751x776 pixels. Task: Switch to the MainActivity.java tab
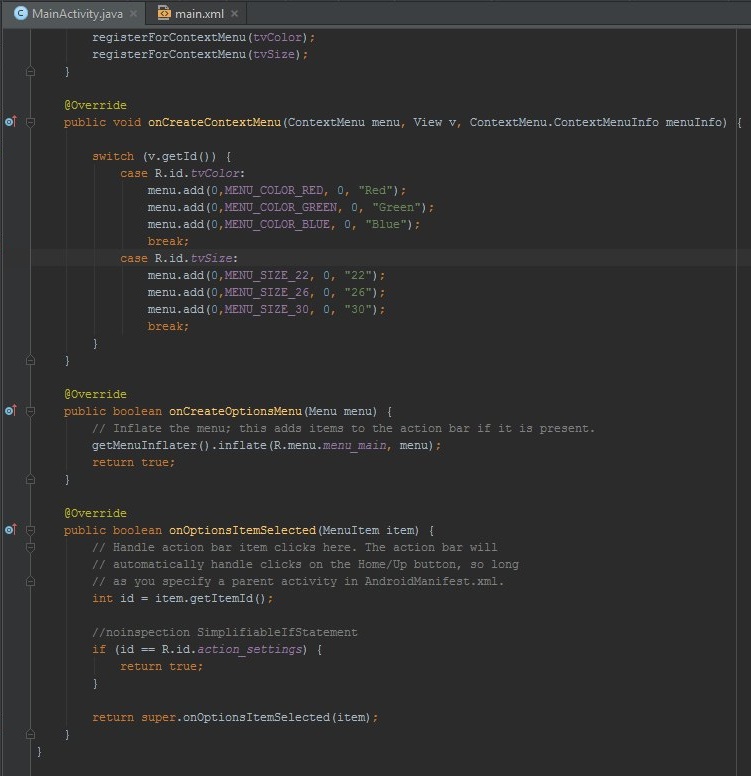point(73,14)
